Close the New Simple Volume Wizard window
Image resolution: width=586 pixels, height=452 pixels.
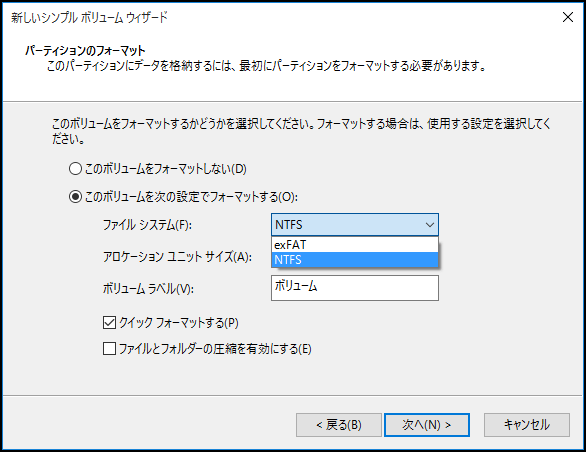(567, 17)
